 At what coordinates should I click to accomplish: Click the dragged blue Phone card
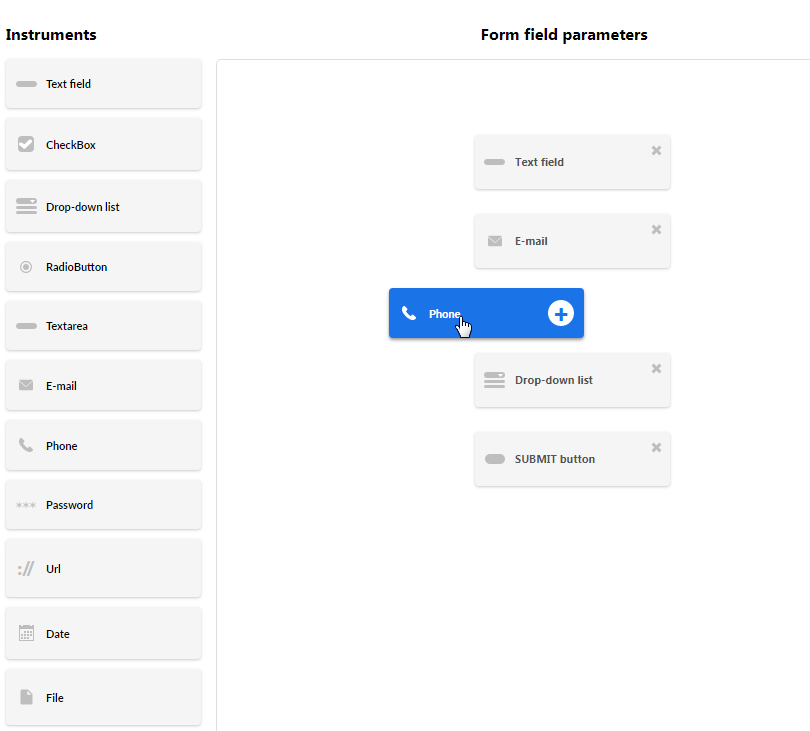pyautogui.click(x=486, y=314)
